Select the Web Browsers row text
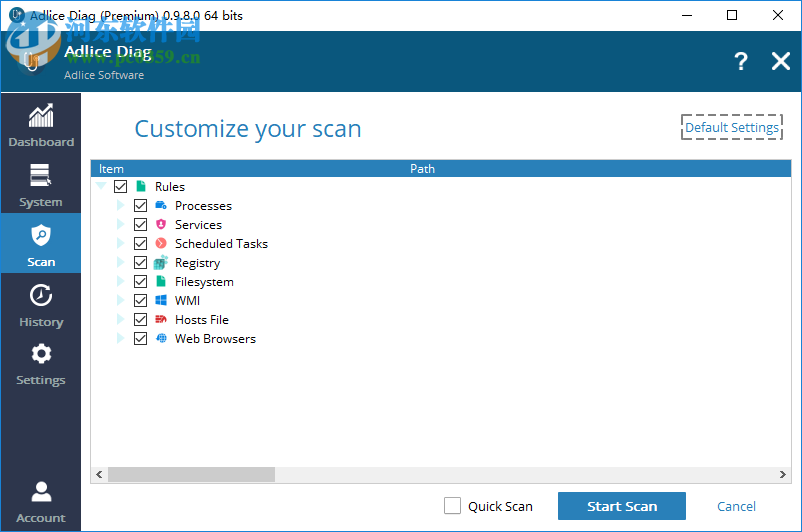 point(215,339)
